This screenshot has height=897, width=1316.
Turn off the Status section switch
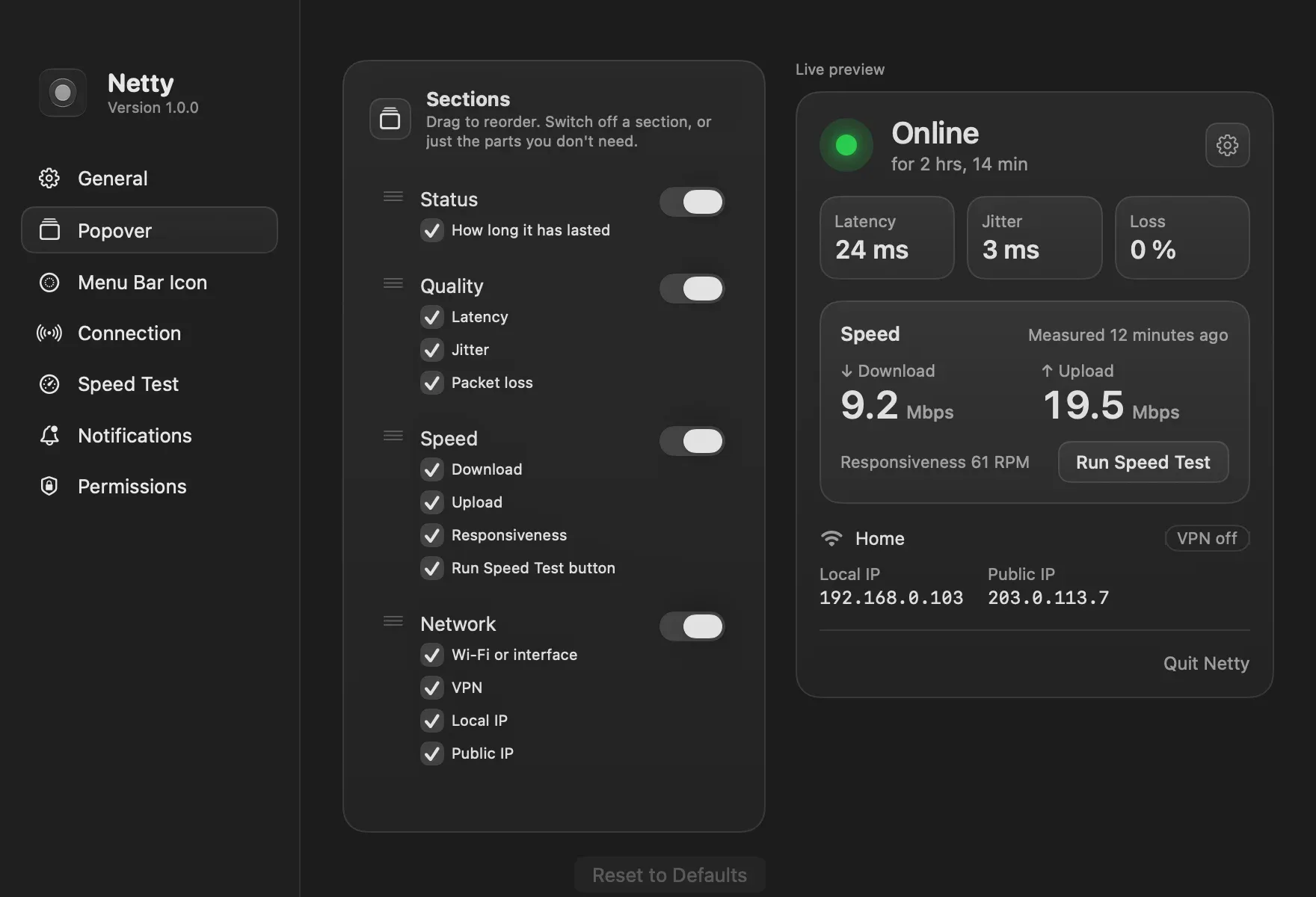tap(692, 202)
